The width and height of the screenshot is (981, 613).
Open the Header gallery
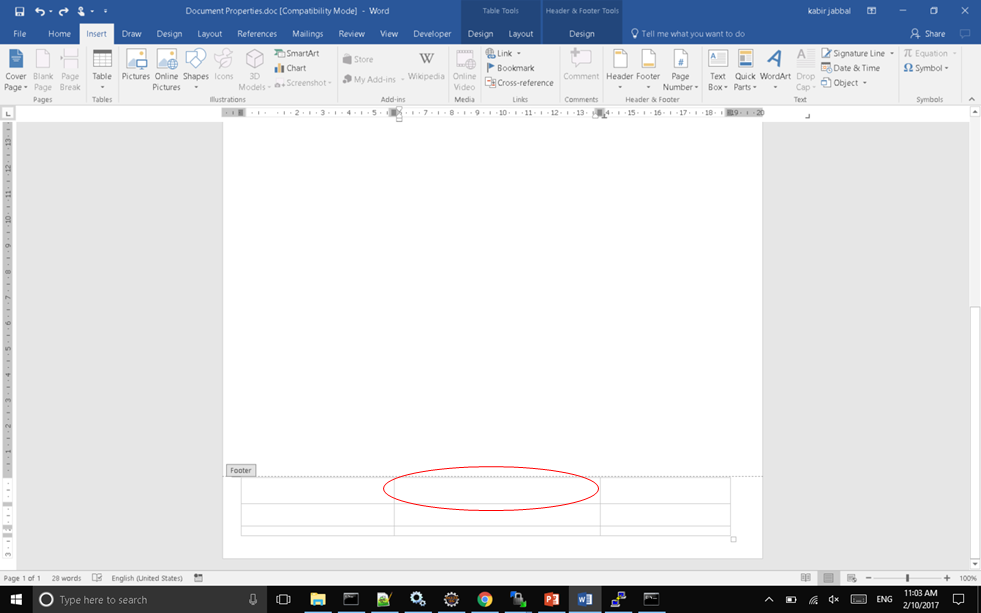click(619, 69)
